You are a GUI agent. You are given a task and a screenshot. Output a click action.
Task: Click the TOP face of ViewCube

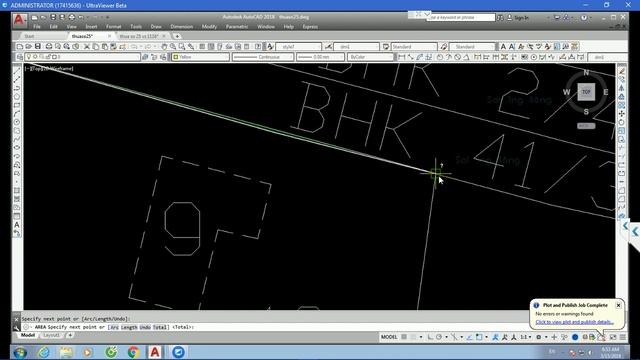pyautogui.click(x=586, y=92)
